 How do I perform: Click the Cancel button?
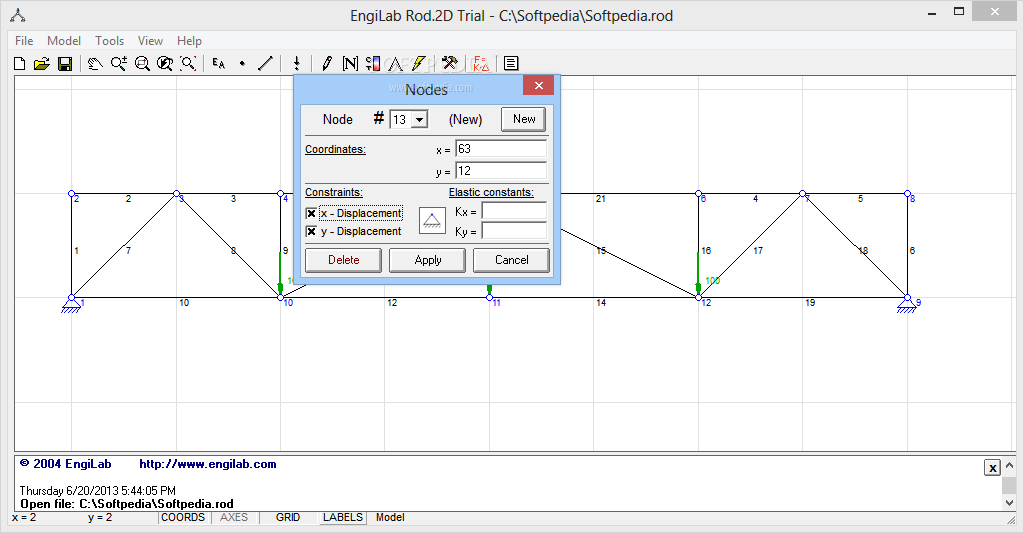(x=511, y=260)
